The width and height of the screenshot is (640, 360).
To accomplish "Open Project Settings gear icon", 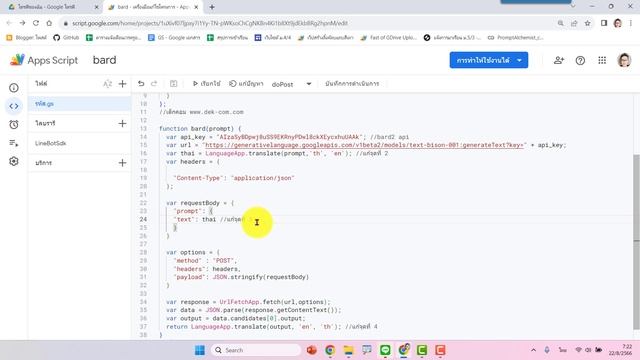I will pos(14,161).
